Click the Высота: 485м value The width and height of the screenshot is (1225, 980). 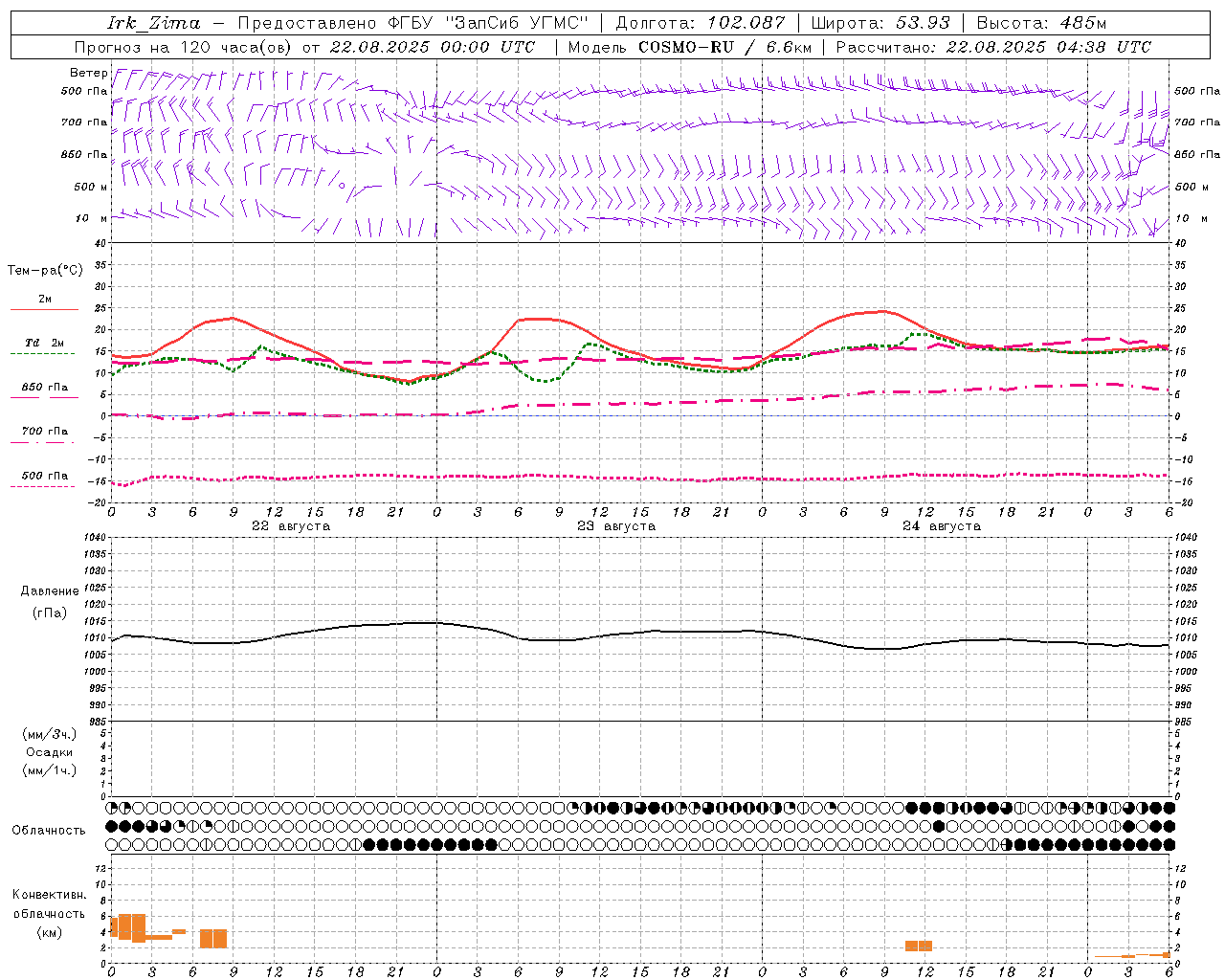click(1041, 23)
